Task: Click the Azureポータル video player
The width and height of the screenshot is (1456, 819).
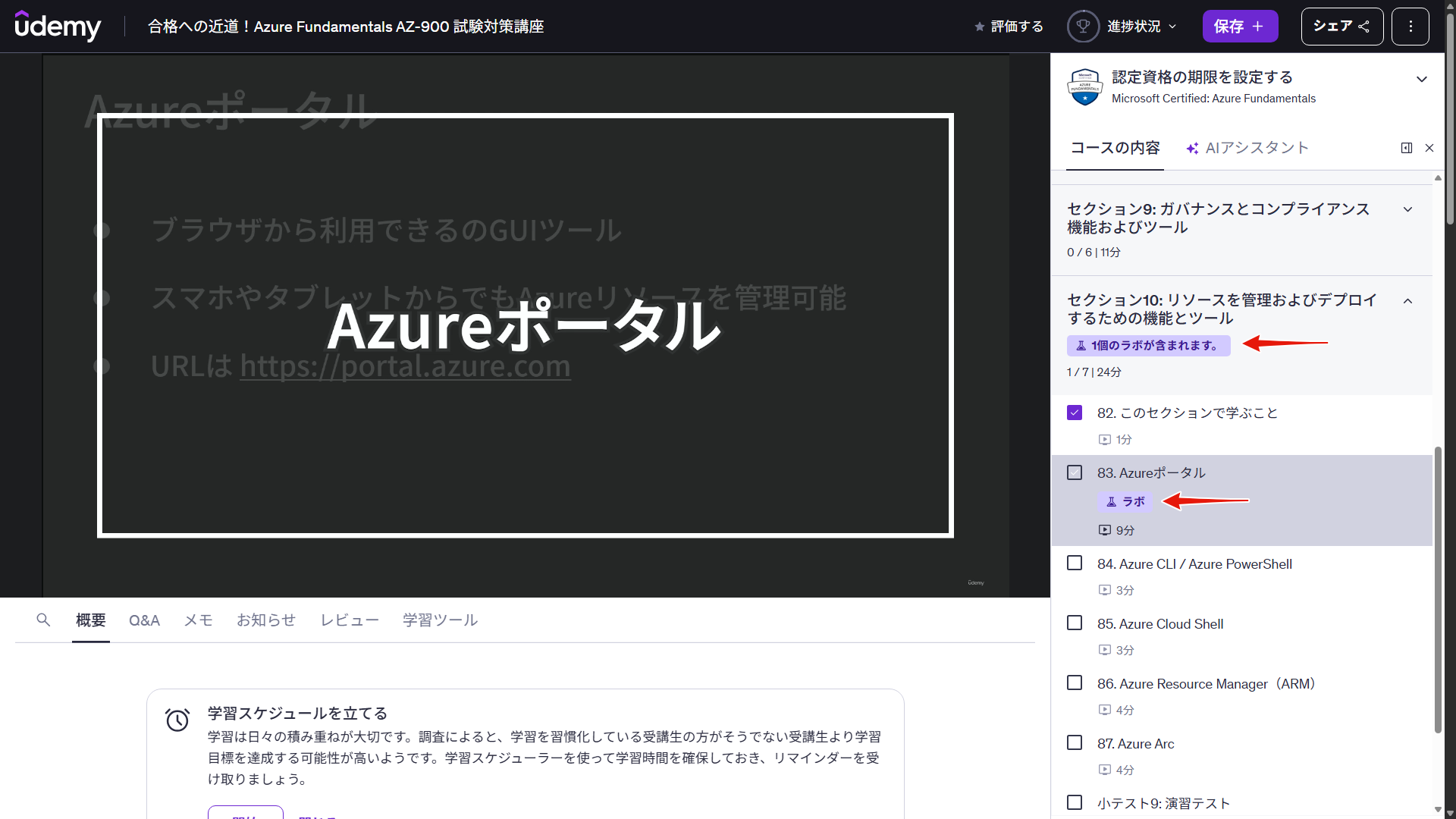Action: 526,325
